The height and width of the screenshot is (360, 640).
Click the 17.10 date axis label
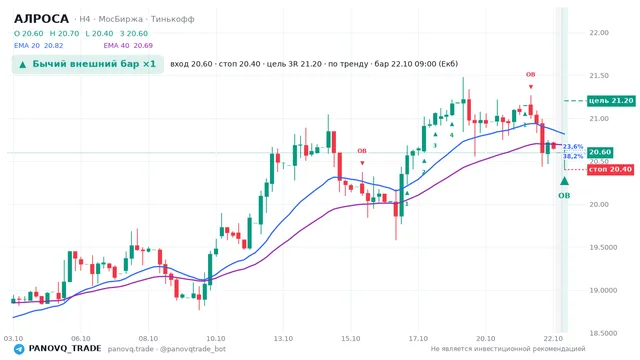[418, 339]
